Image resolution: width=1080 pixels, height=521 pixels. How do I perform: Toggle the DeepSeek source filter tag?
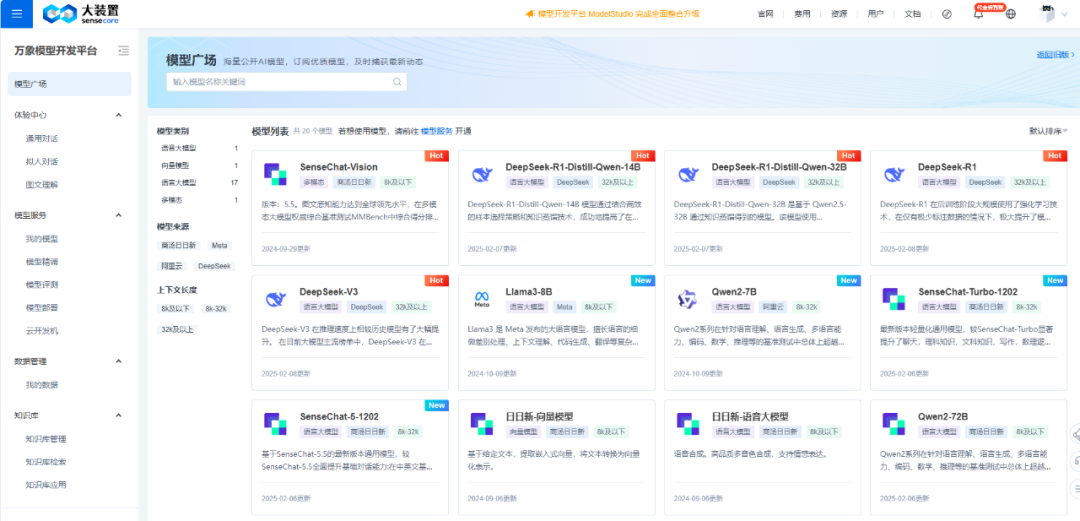[216, 266]
